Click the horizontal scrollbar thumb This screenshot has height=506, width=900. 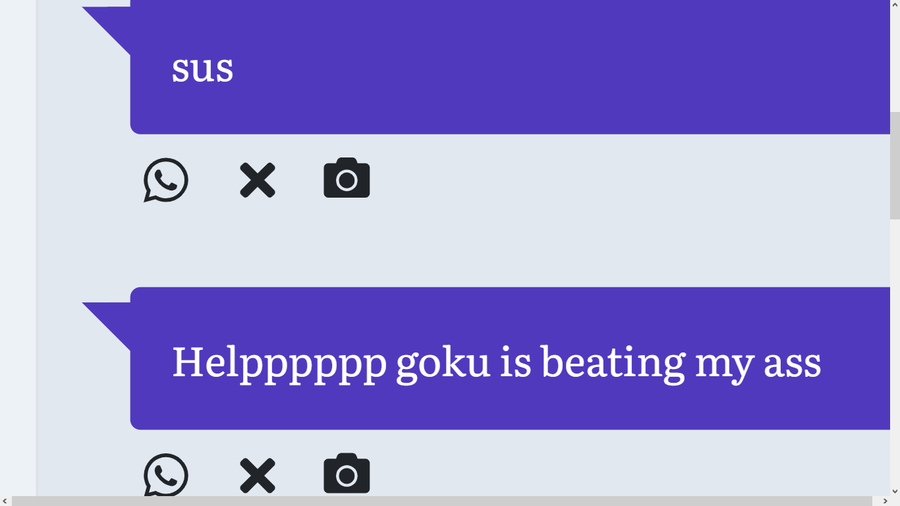click(440, 501)
